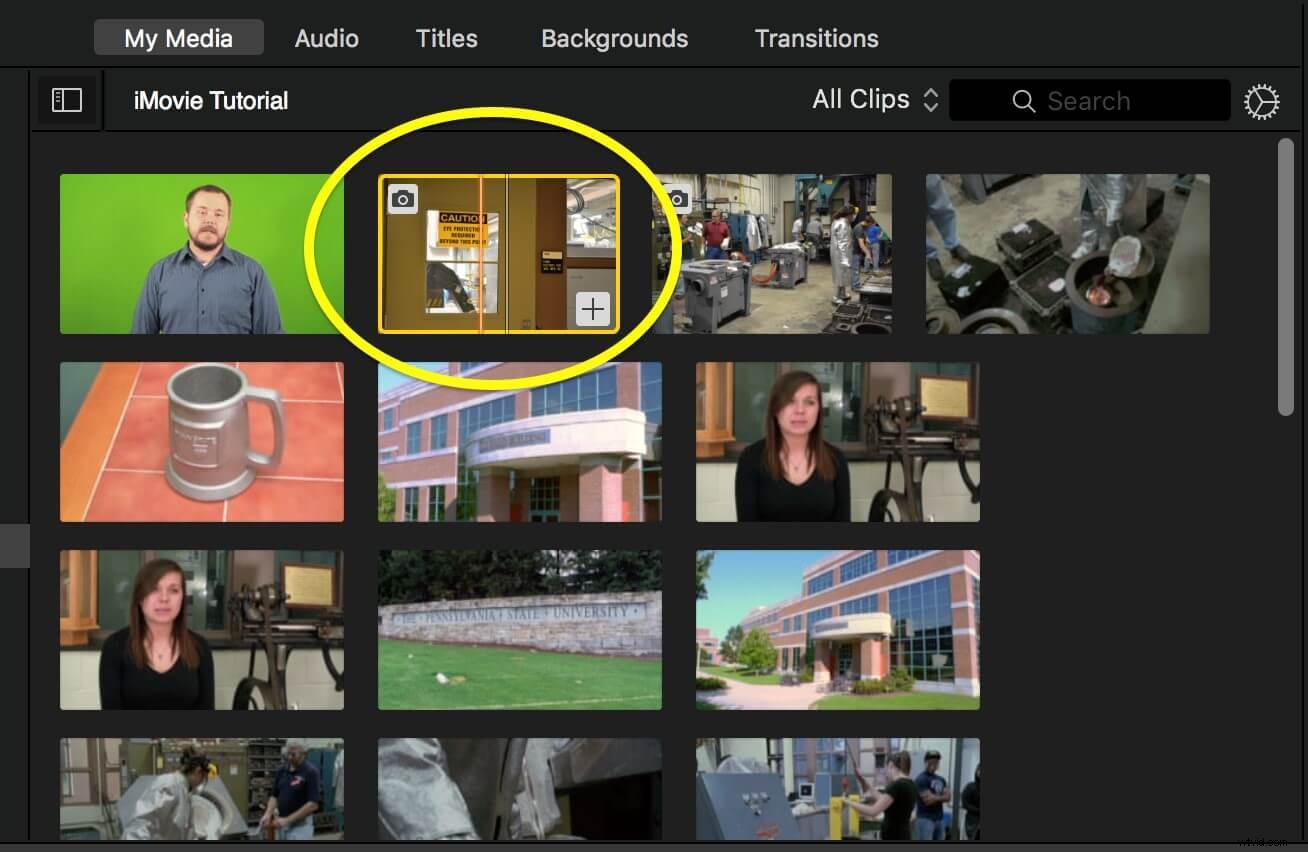Select the My Media tab
The height and width of the screenshot is (852, 1308).
click(x=178, y=37)
